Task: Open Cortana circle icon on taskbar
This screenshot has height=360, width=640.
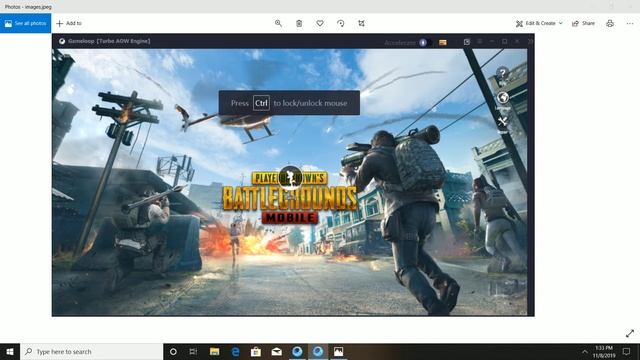Action: [173, 351]
